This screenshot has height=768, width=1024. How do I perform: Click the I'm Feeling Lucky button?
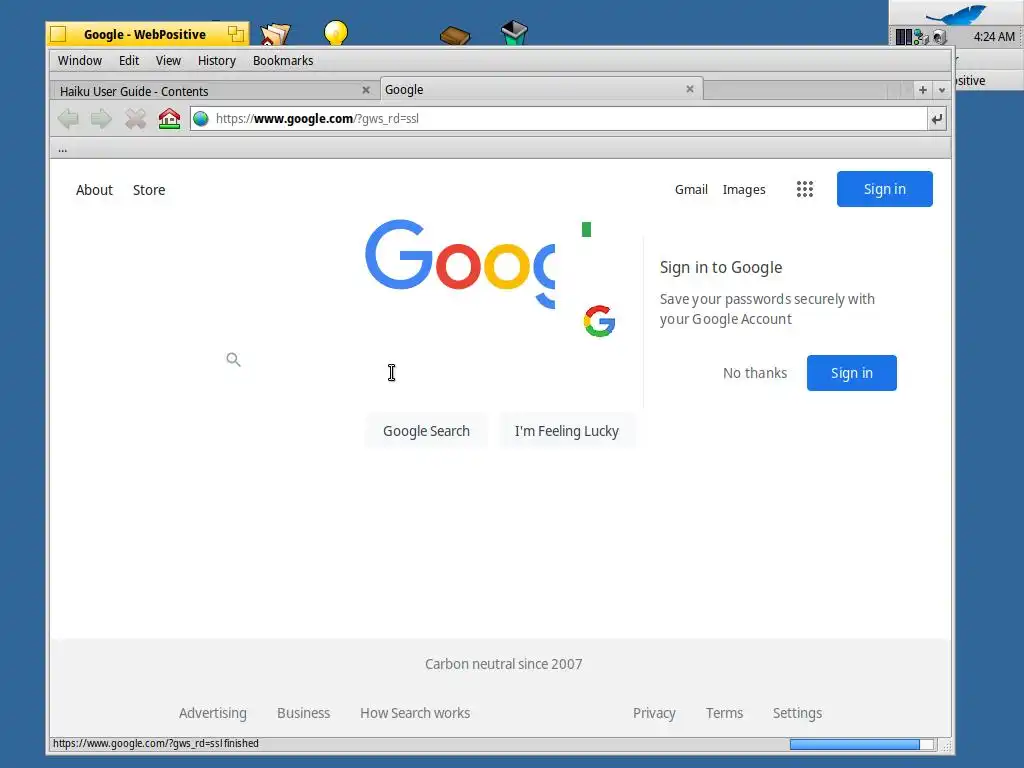566,431
